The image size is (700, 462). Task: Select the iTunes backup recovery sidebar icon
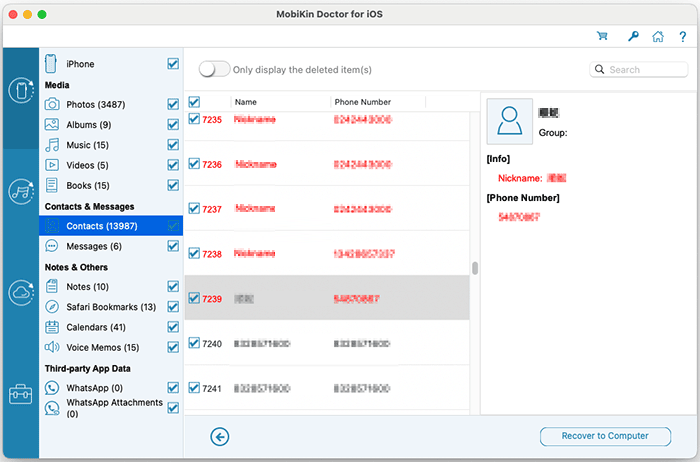(x=20, y=191)
